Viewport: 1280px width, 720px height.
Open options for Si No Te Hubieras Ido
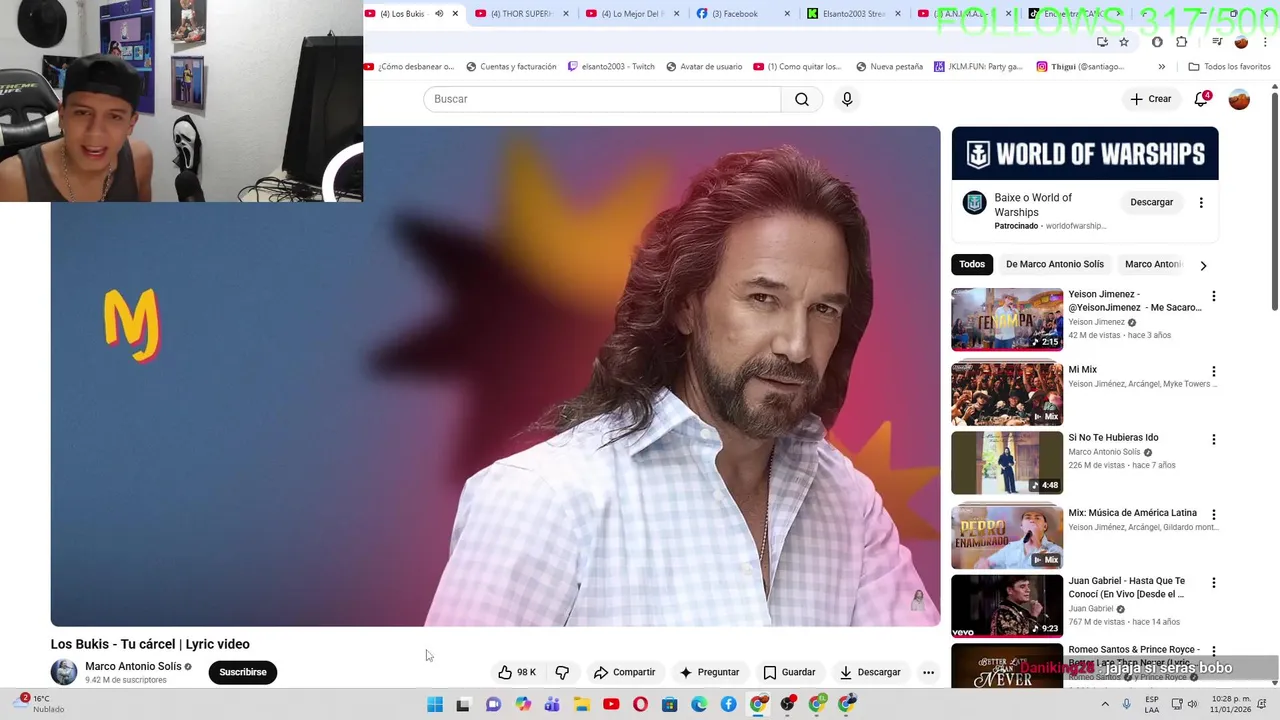[1213, 439]
